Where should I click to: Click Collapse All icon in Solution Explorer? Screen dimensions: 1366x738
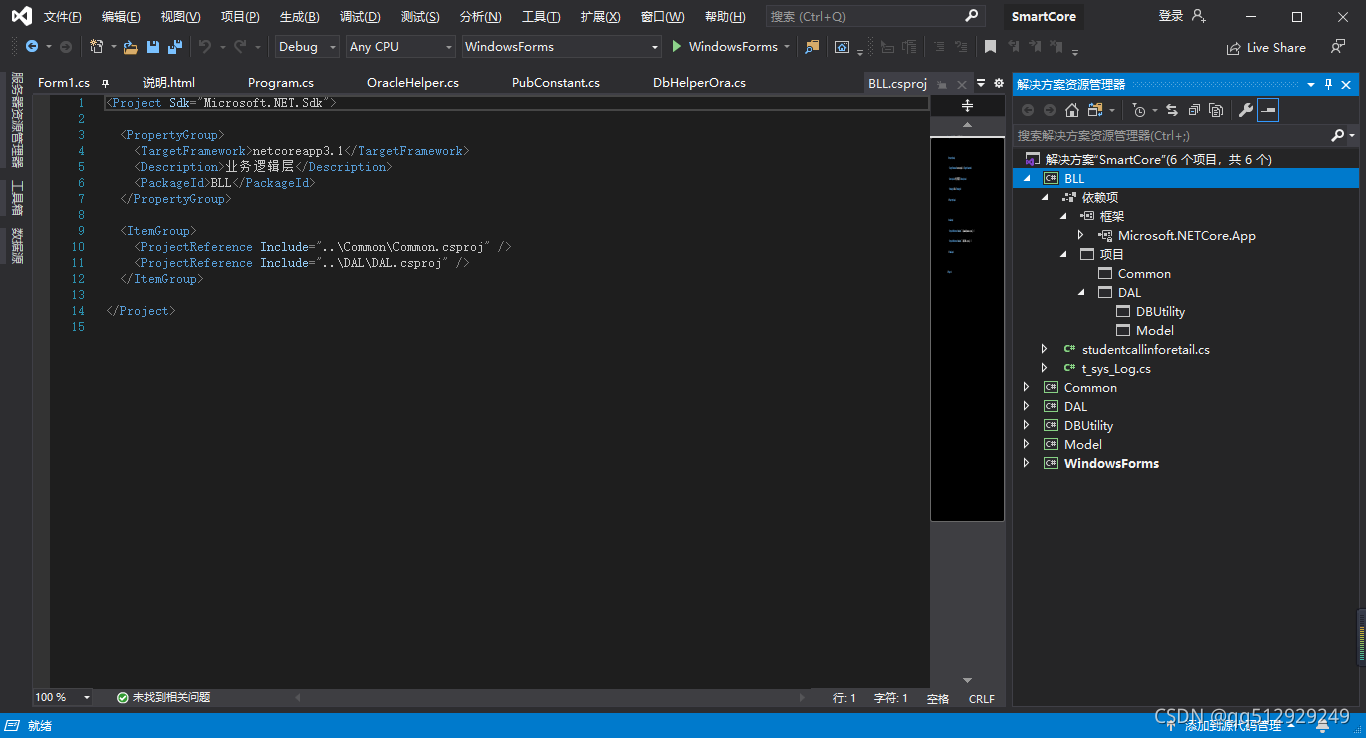pos(1194,110)
